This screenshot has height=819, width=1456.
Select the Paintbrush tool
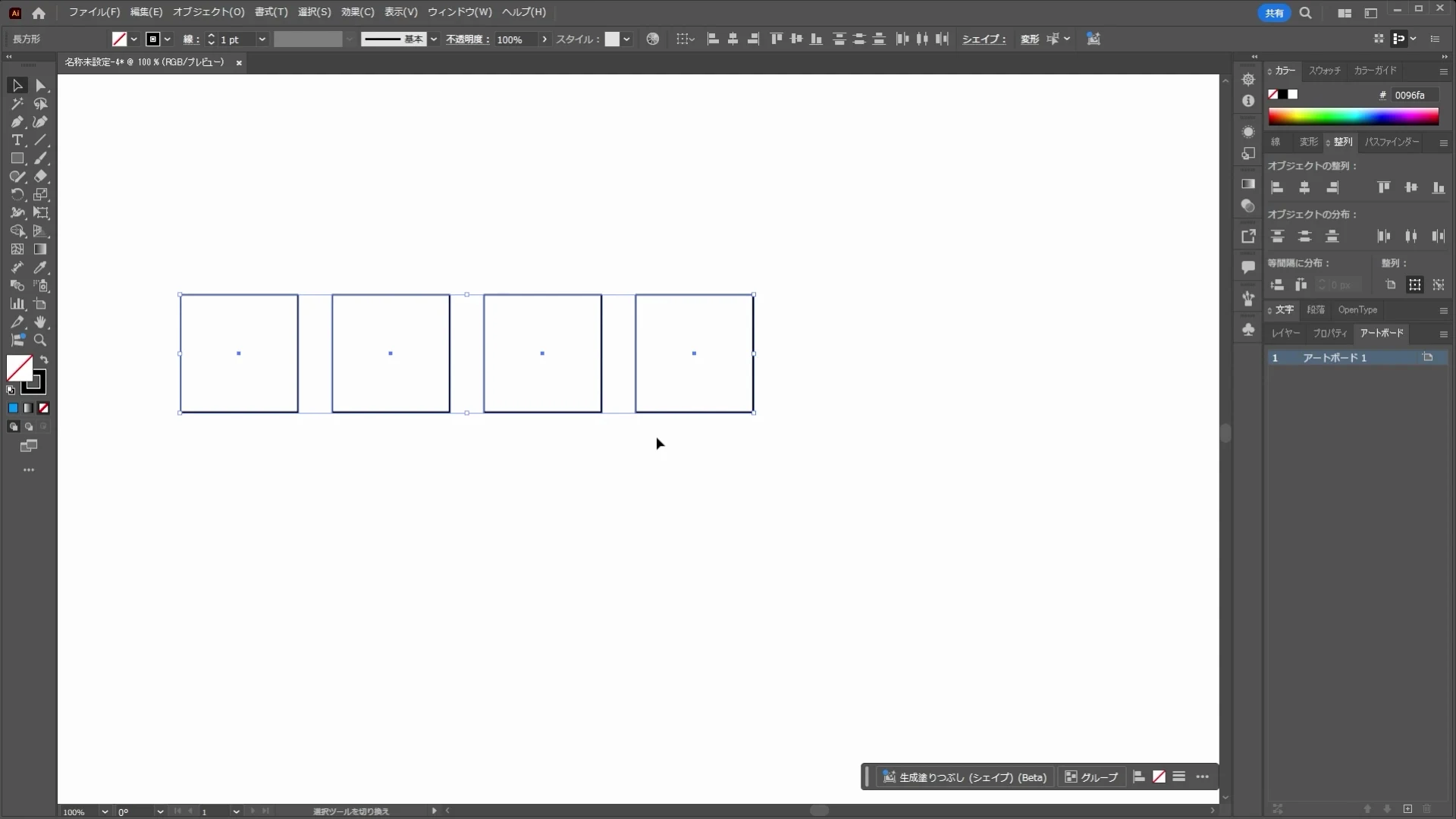[x=41, y=158]
